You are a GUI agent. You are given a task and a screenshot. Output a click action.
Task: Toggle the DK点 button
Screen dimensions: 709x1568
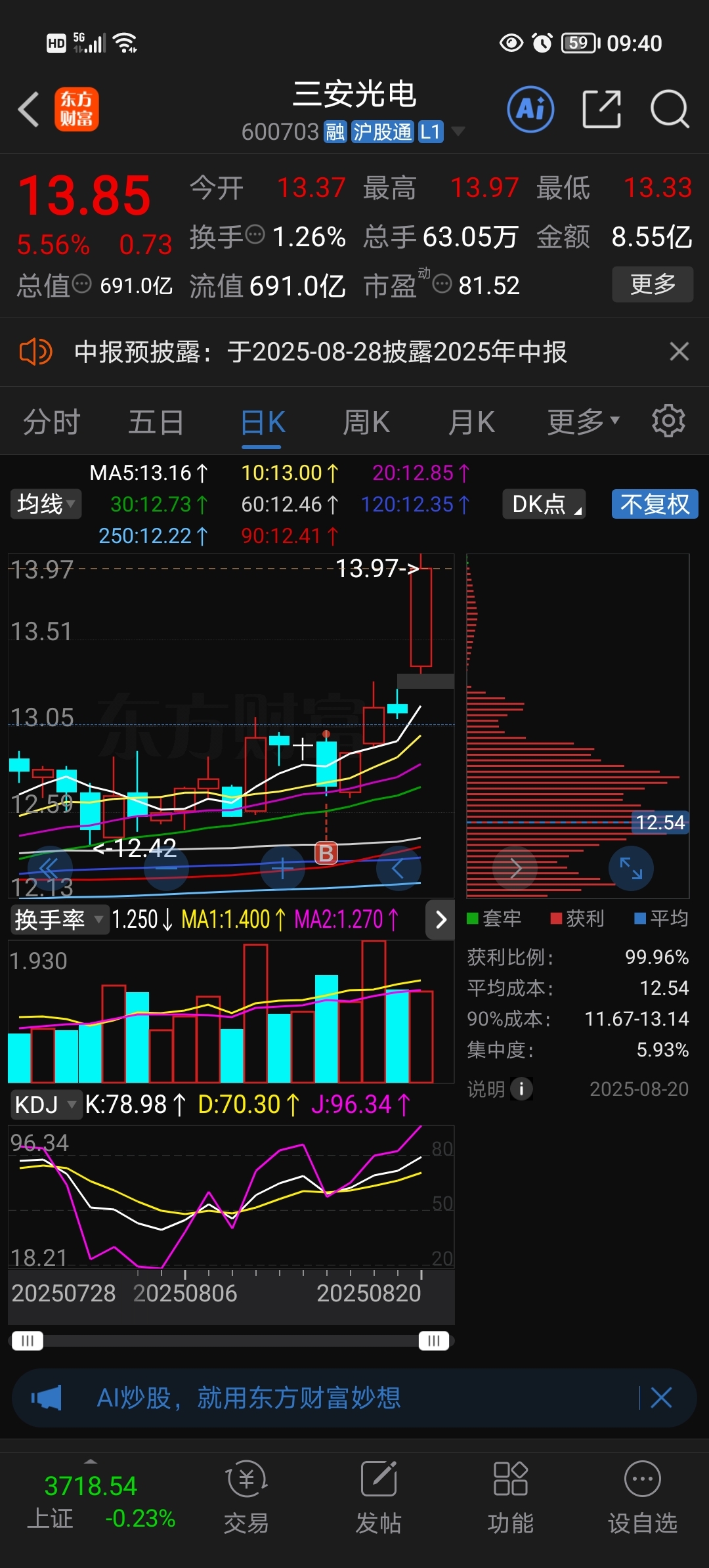(x=544, y=504)
